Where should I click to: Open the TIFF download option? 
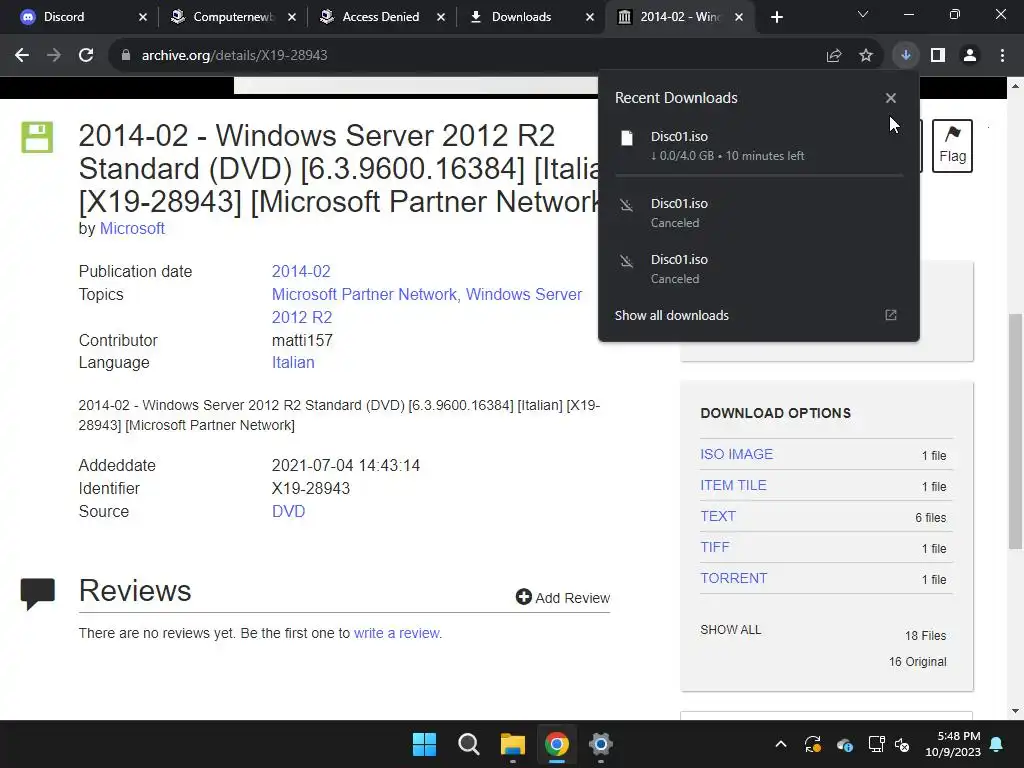pos(714,547)
